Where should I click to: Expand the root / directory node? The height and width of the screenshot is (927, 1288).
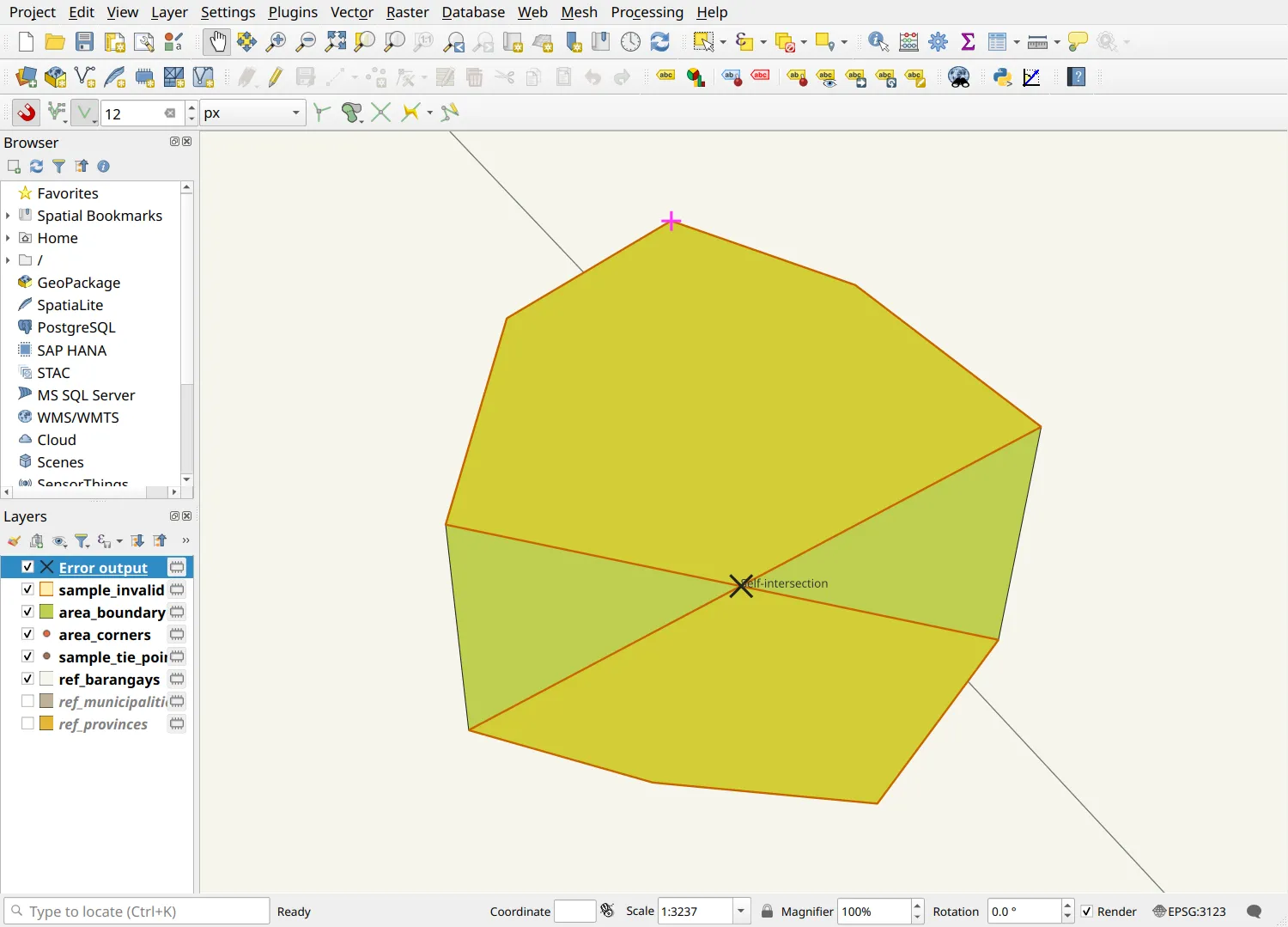click(8, 260)
